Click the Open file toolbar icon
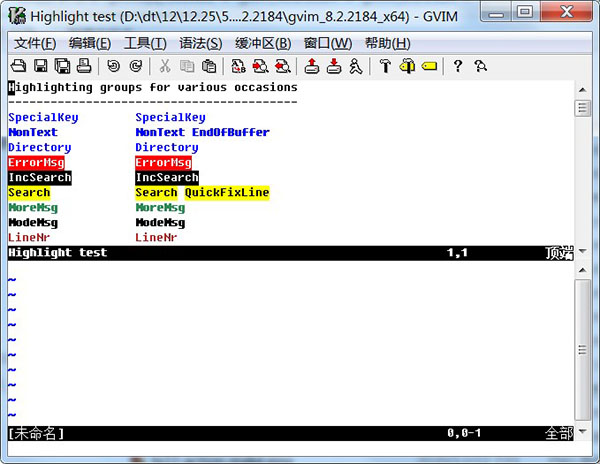 (18, 66)
